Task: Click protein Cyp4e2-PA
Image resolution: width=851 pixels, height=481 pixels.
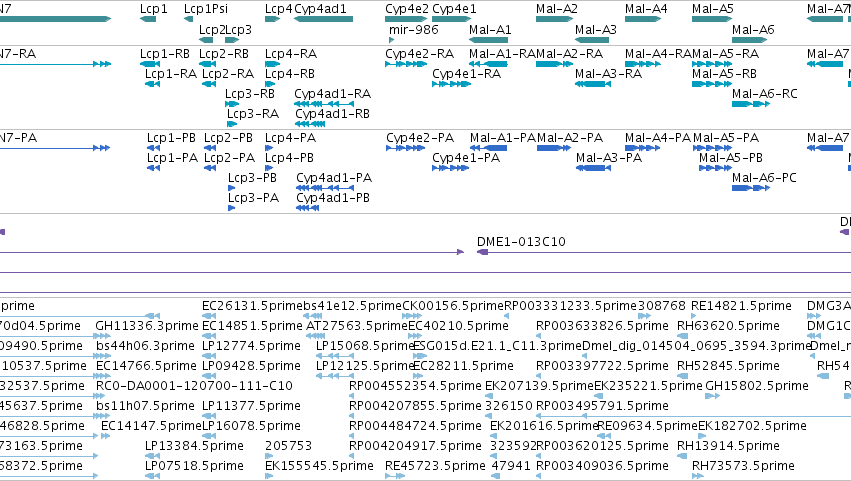Action: (406, 148)
